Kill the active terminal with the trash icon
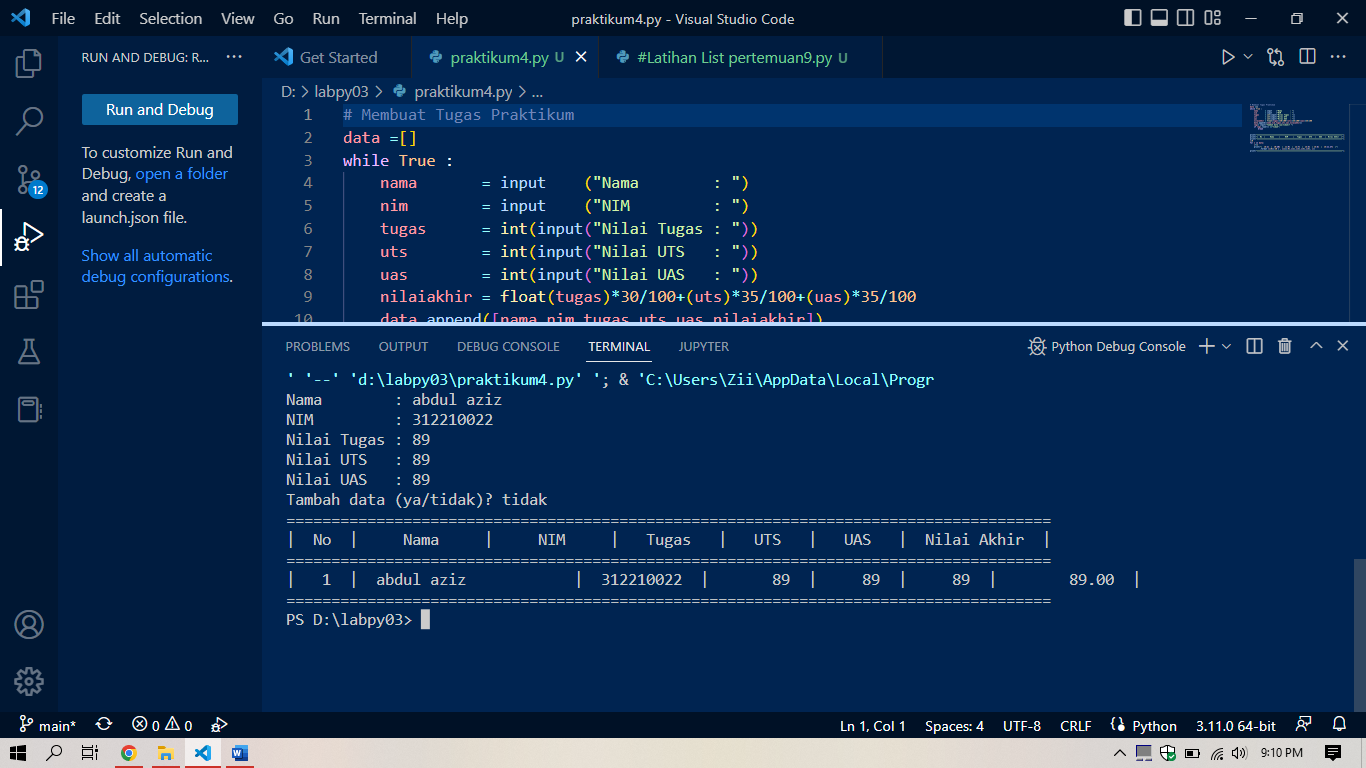Image resolution: width=1366 pixels, height=768 pixels. pyautogui.click(x=1286, y=346)
